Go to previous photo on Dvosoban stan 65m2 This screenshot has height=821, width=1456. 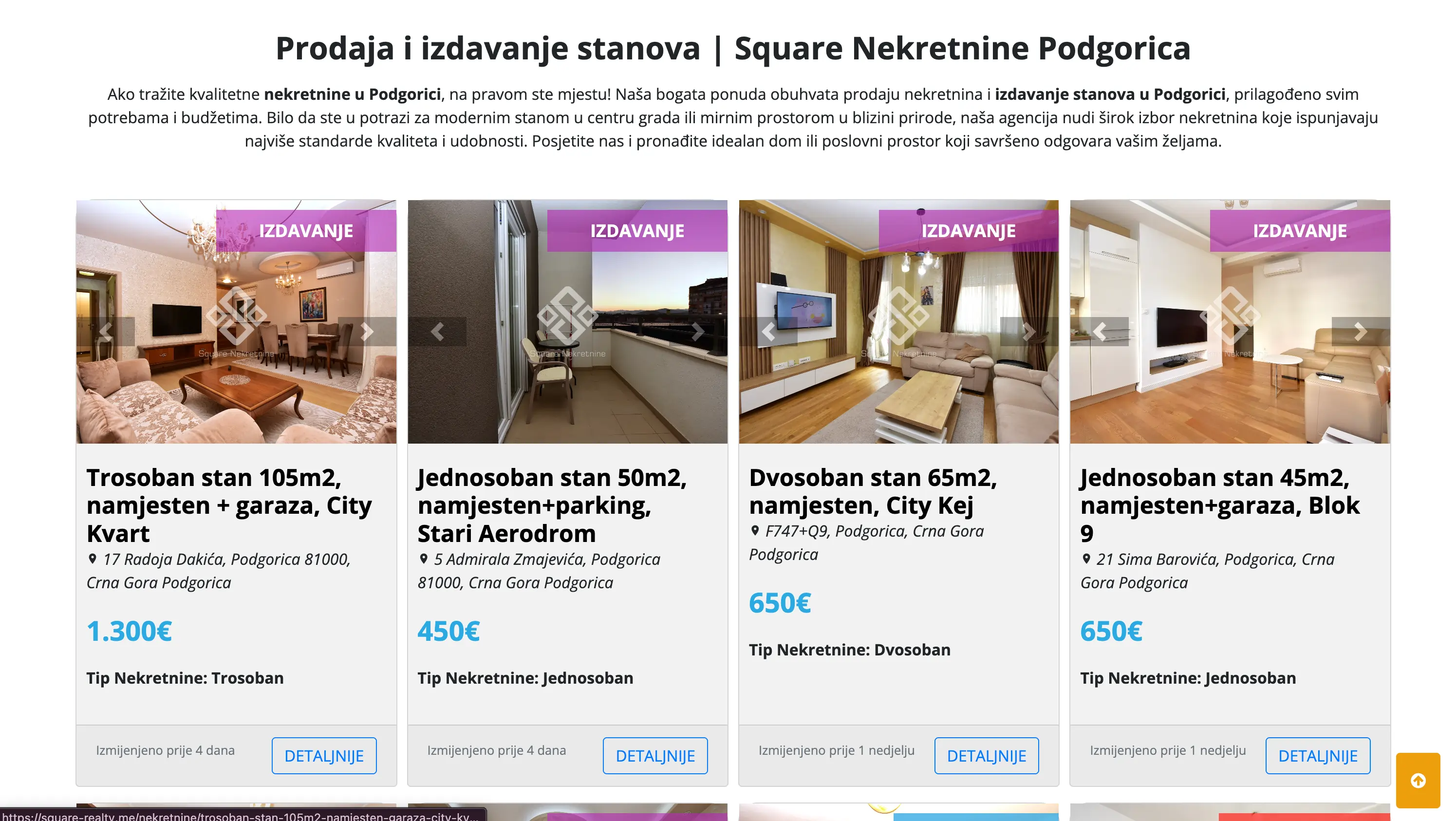tap(769, 332)
